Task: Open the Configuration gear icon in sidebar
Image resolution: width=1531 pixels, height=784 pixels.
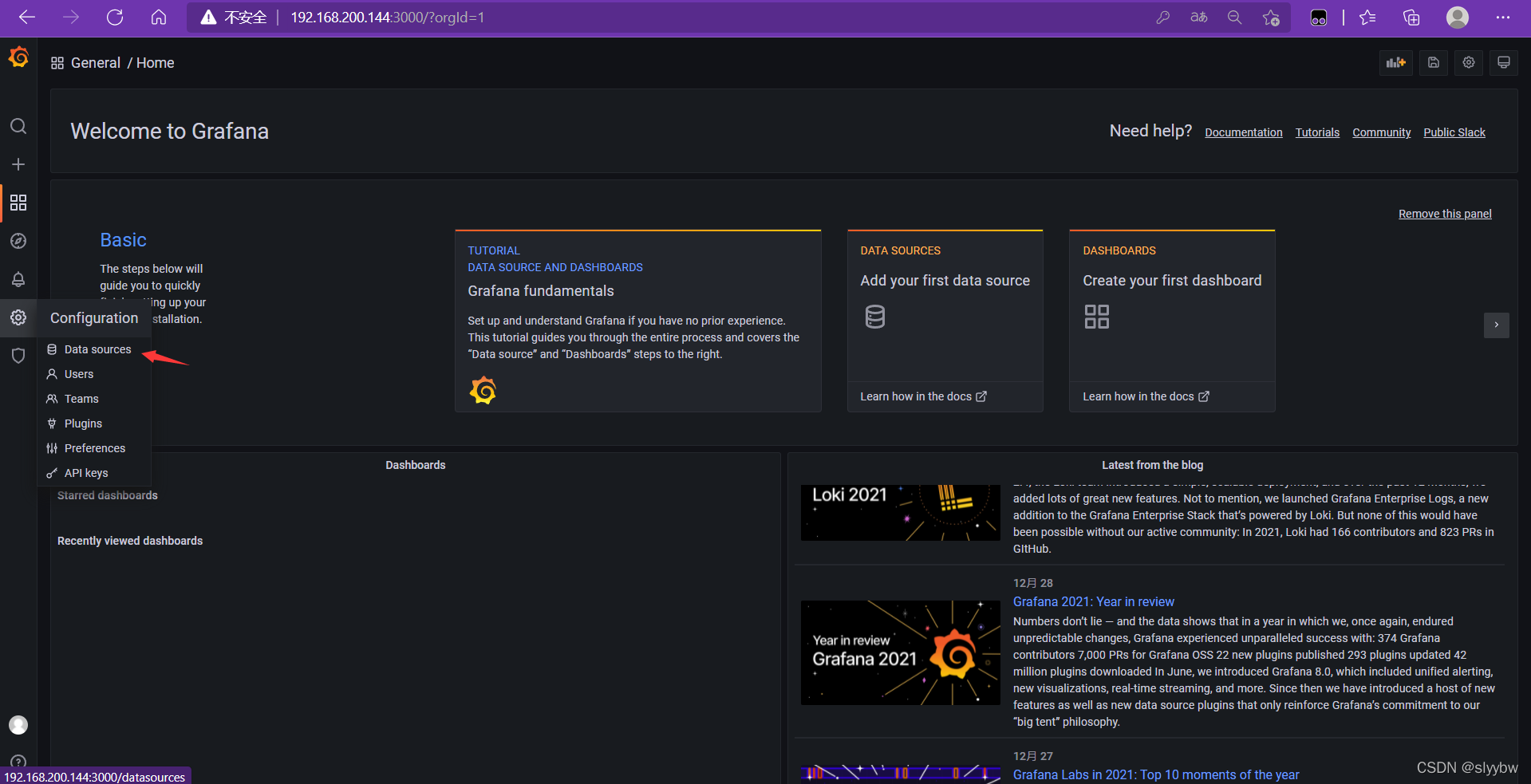Action: click(x=18, y=317)
